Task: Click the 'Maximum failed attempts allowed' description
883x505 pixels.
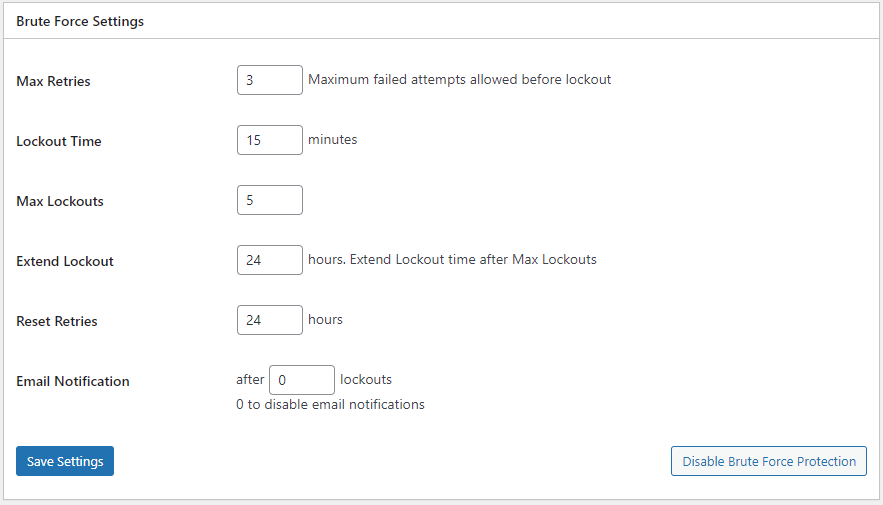Action: (x=459, y=79)
